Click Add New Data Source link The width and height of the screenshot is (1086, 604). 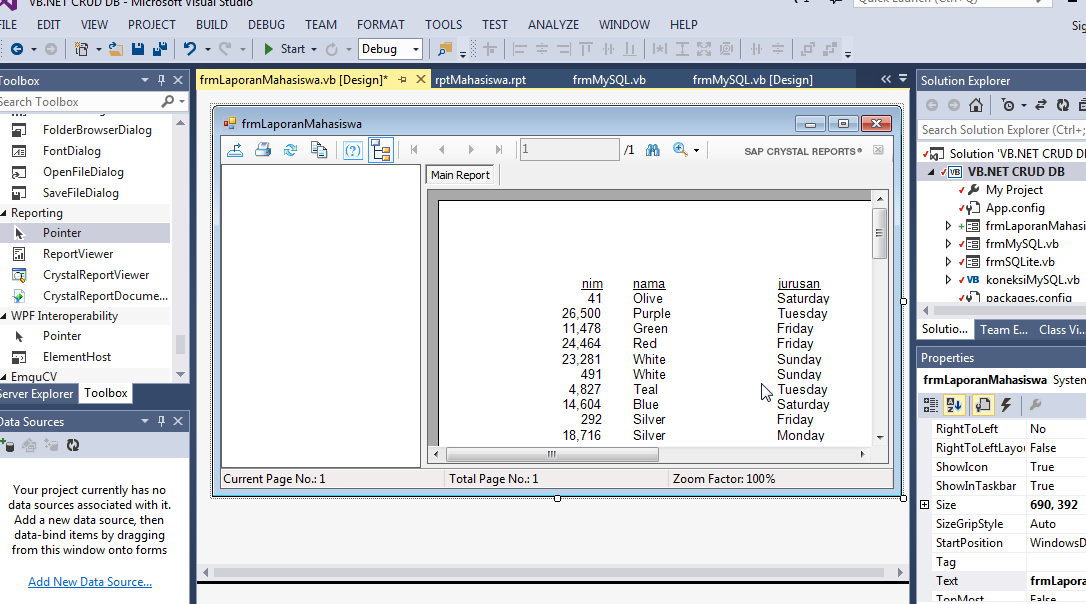click(90, 582)
